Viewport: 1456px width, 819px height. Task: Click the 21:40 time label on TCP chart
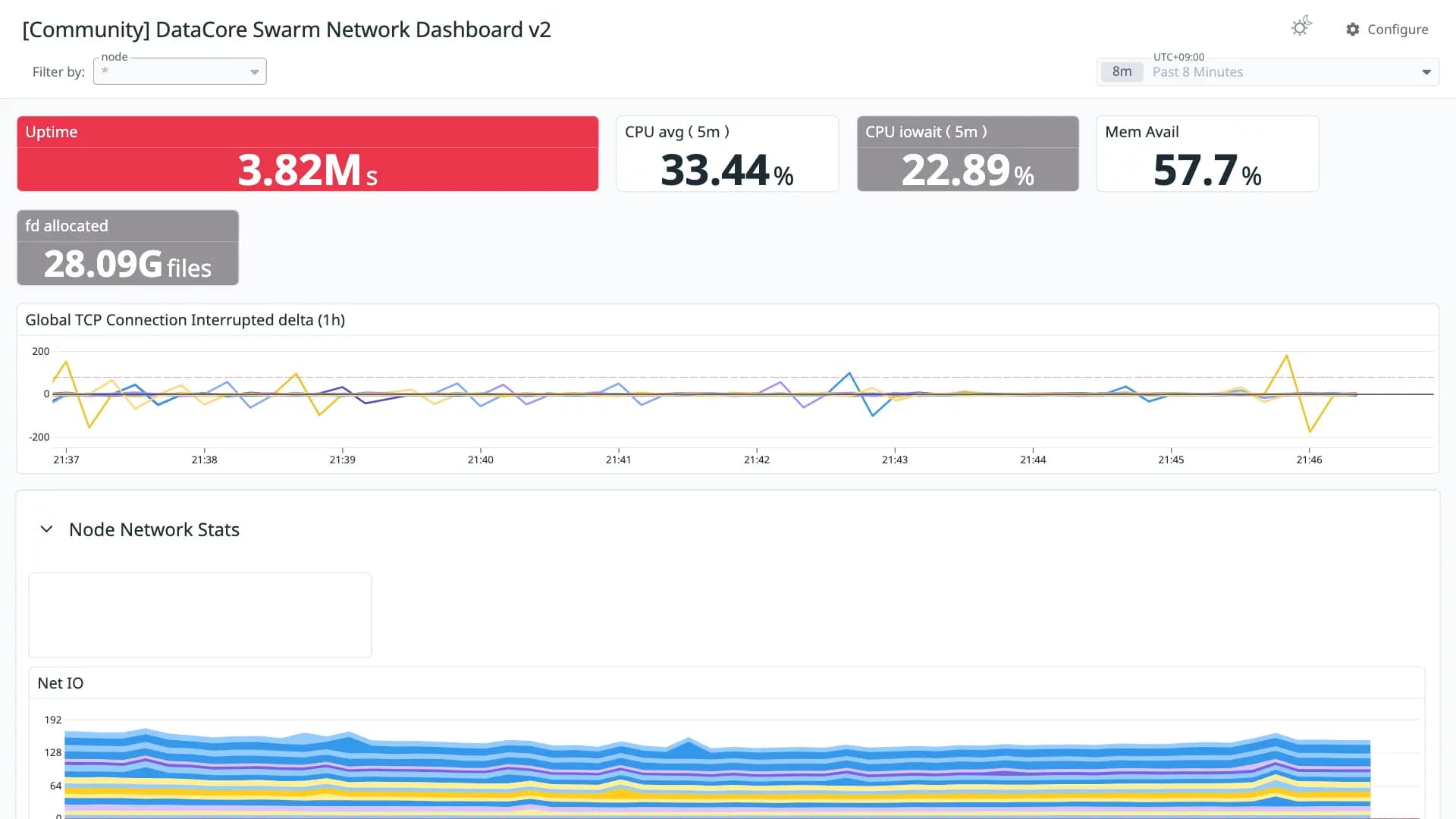(481, 460)
